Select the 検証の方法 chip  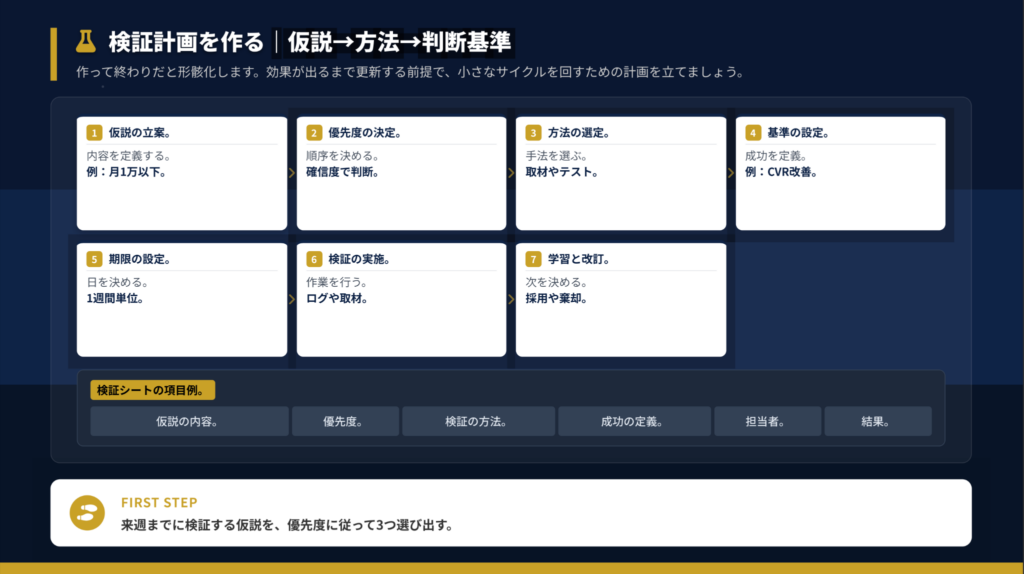(x=478, y=421)
